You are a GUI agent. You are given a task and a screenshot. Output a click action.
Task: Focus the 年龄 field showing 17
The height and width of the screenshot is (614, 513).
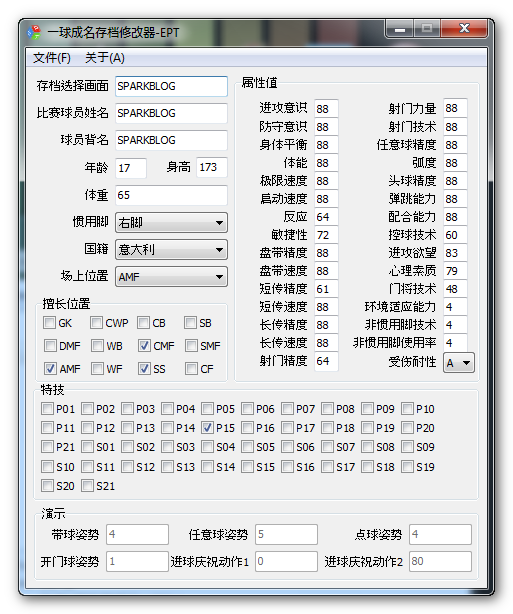[131, 168]
